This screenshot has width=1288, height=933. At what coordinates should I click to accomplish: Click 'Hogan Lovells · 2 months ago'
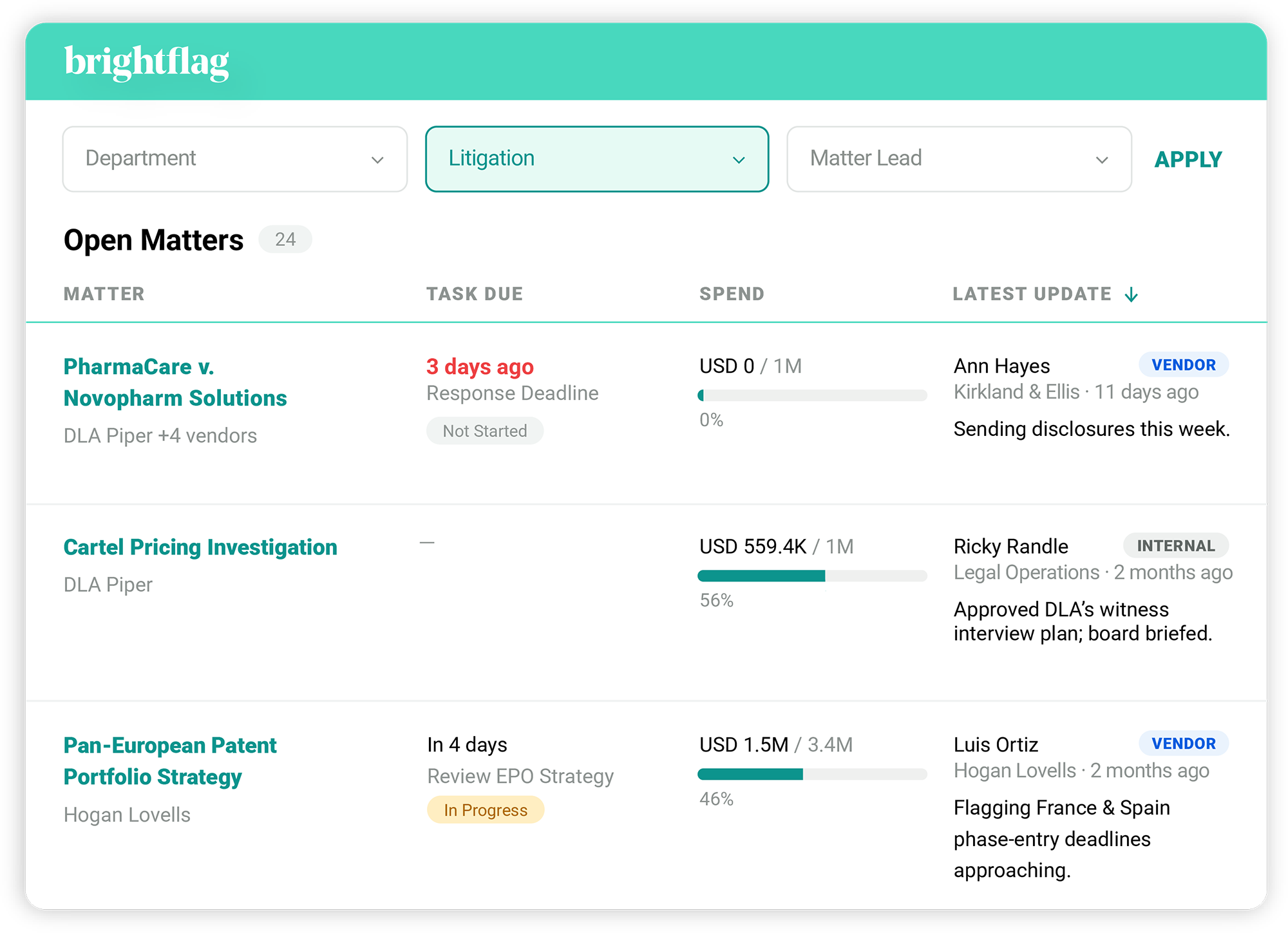tap(1082, 771)
